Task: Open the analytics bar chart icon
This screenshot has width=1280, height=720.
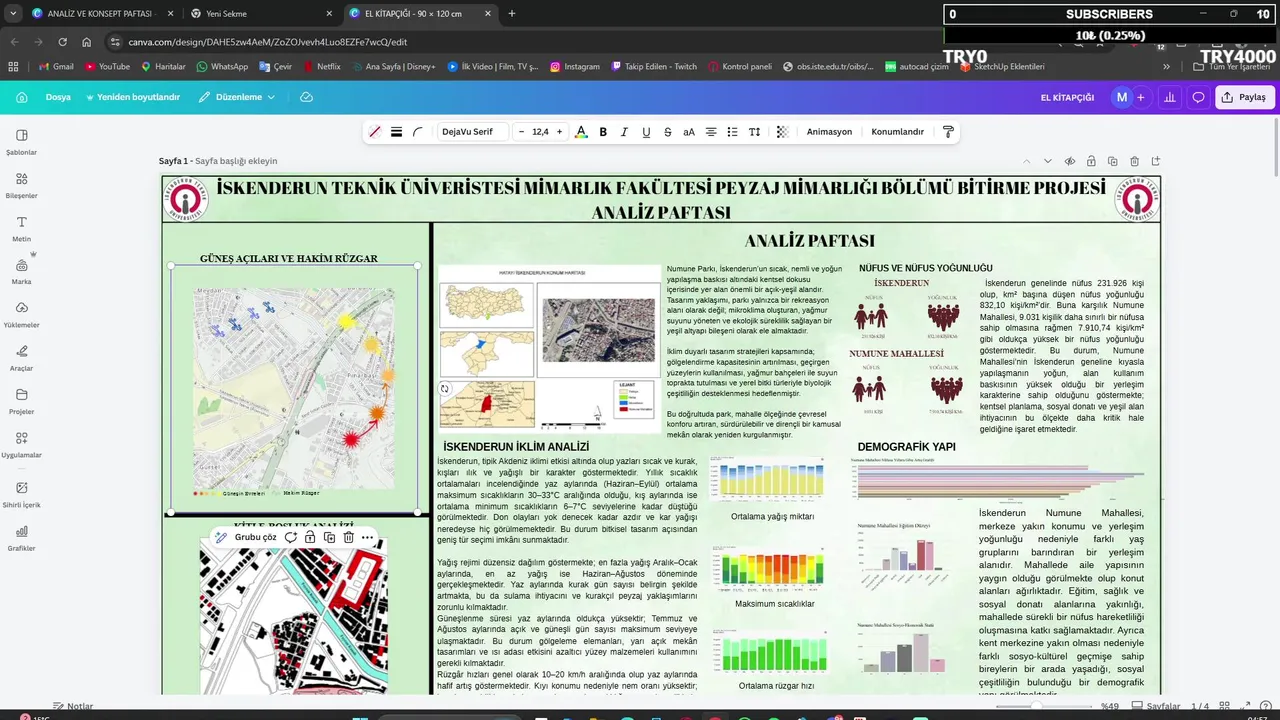Action: tap(1169, 97)
